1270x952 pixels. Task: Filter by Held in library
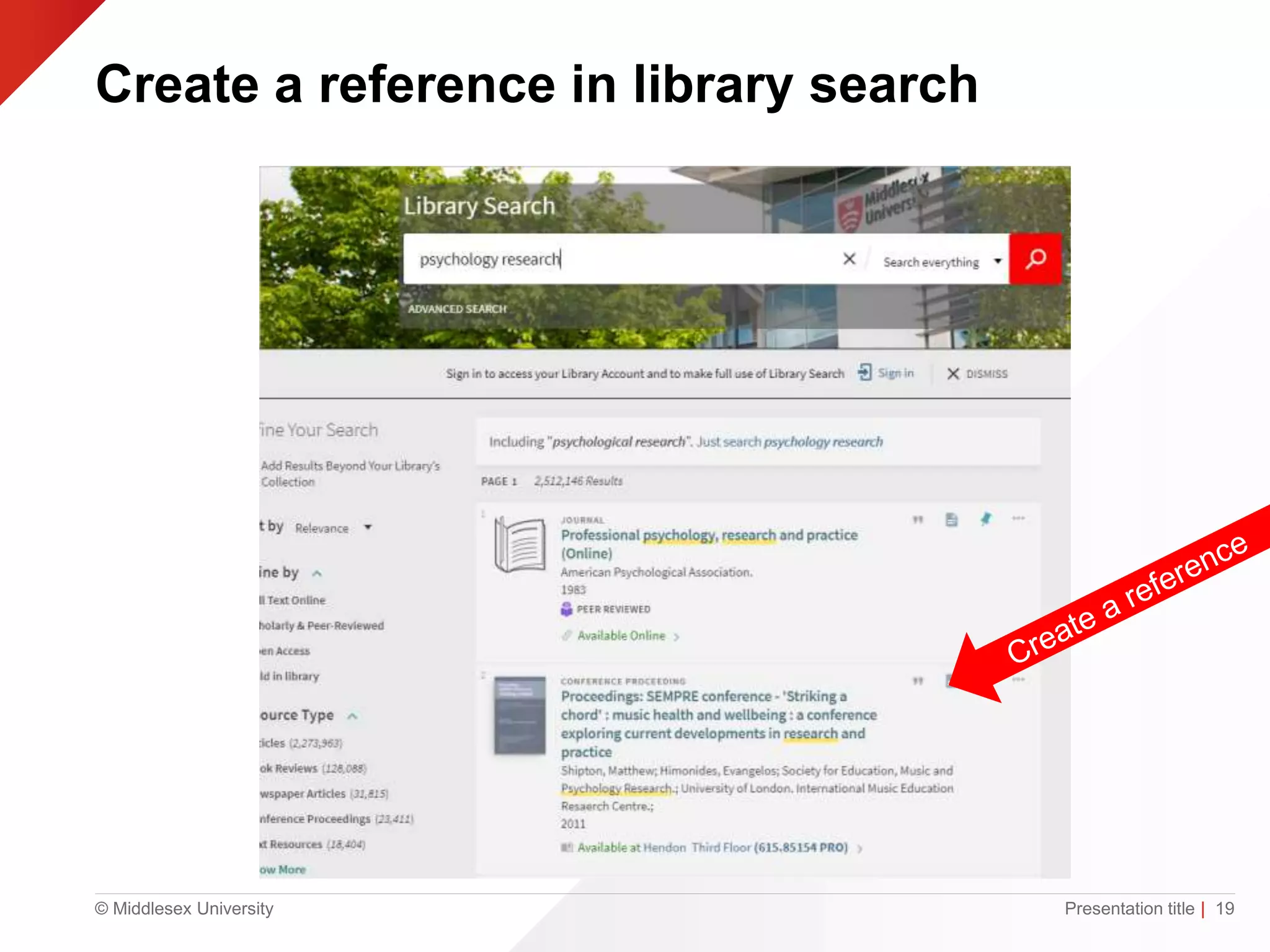pos(289,676)
